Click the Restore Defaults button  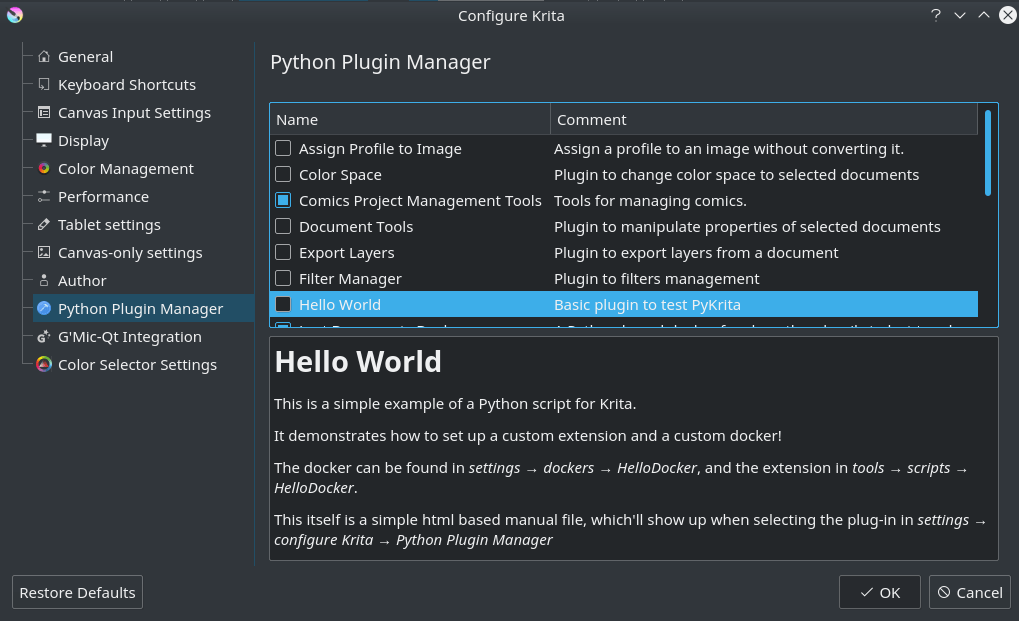point(77,592)
